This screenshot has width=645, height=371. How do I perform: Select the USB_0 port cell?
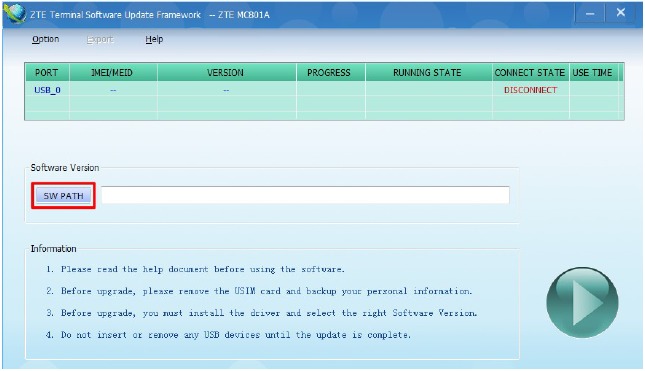coord(47,90)
